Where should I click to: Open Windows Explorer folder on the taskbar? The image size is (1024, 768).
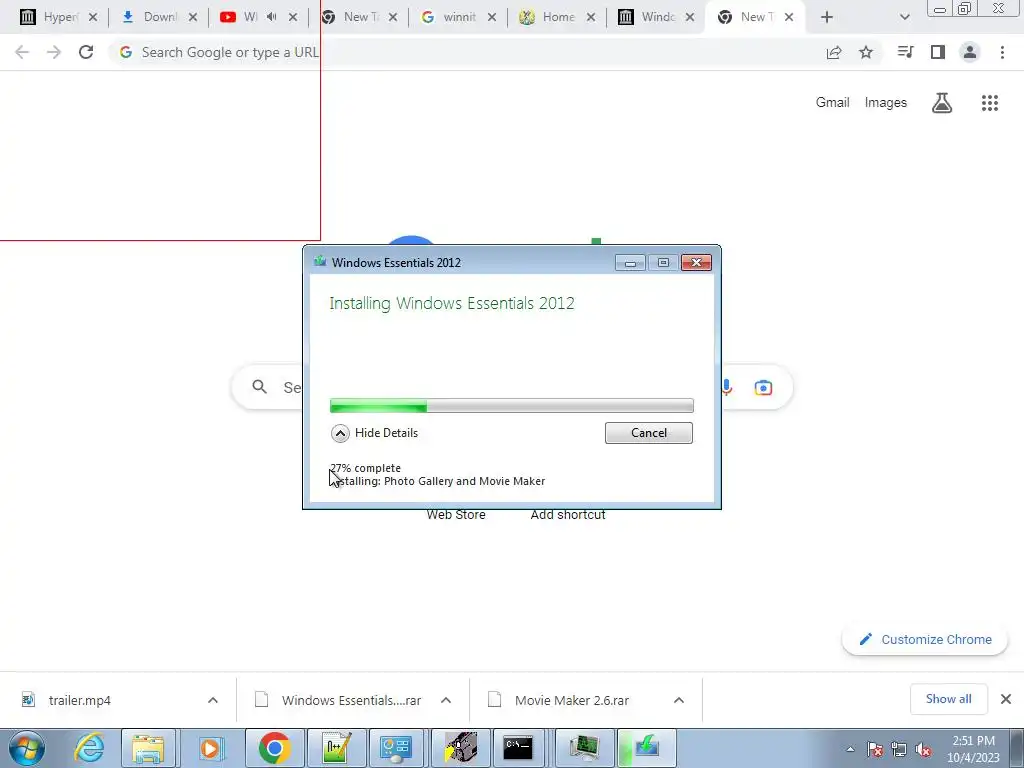click(x=148, y=748)
